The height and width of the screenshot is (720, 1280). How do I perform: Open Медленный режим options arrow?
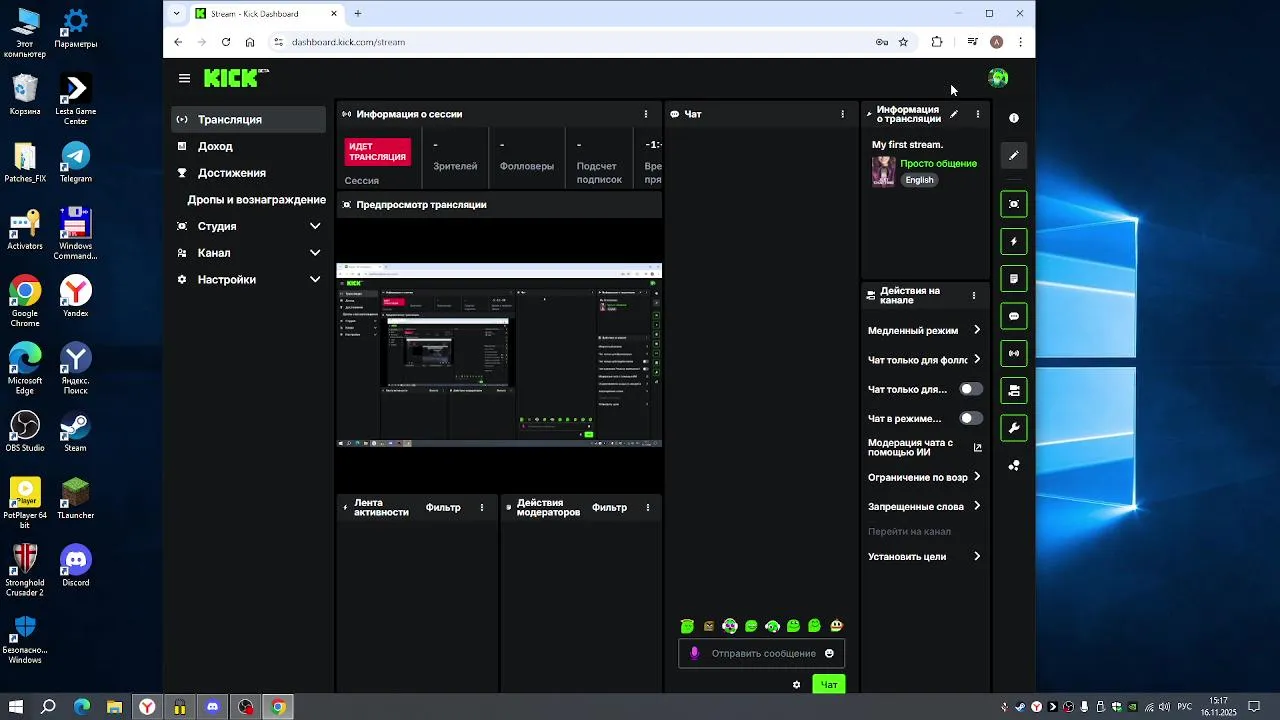[977, 330]
